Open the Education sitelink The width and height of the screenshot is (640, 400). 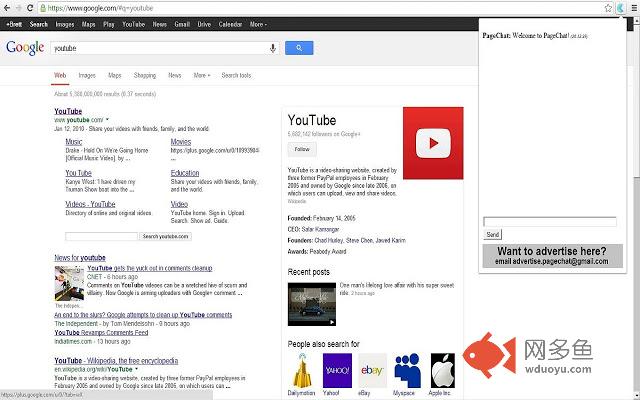(185, 173)
